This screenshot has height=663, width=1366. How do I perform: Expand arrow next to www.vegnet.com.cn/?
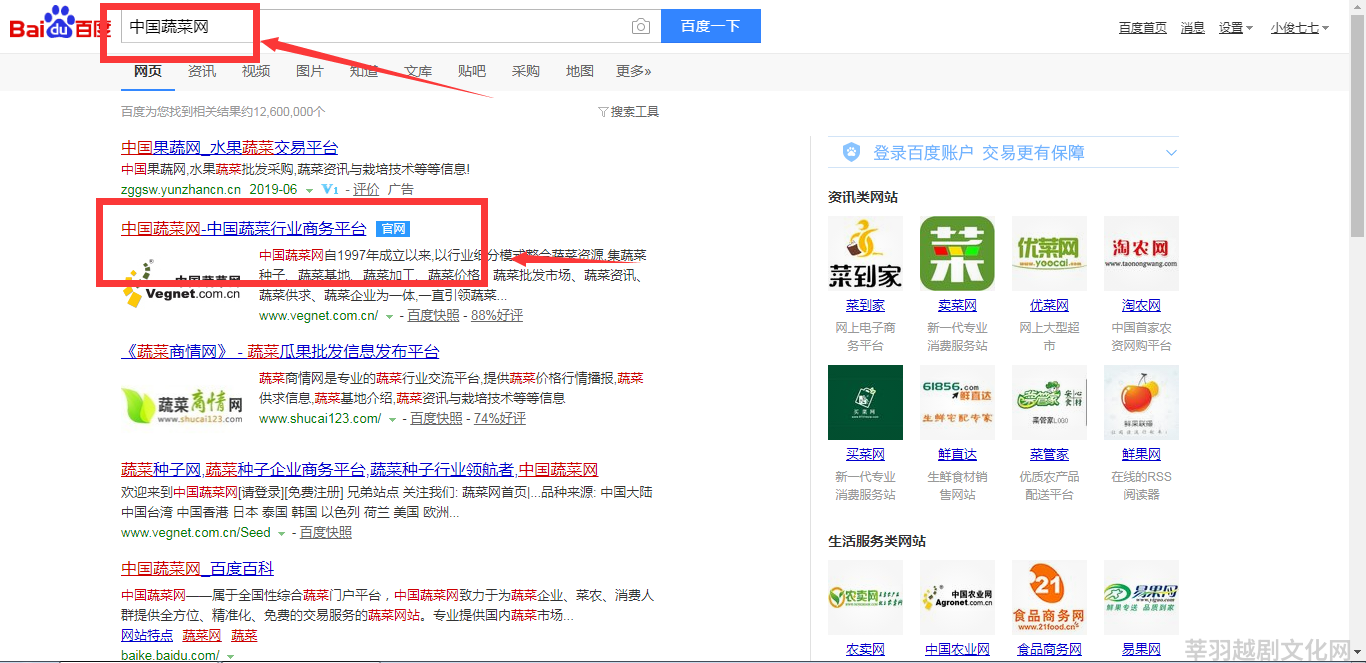point(389,316)
